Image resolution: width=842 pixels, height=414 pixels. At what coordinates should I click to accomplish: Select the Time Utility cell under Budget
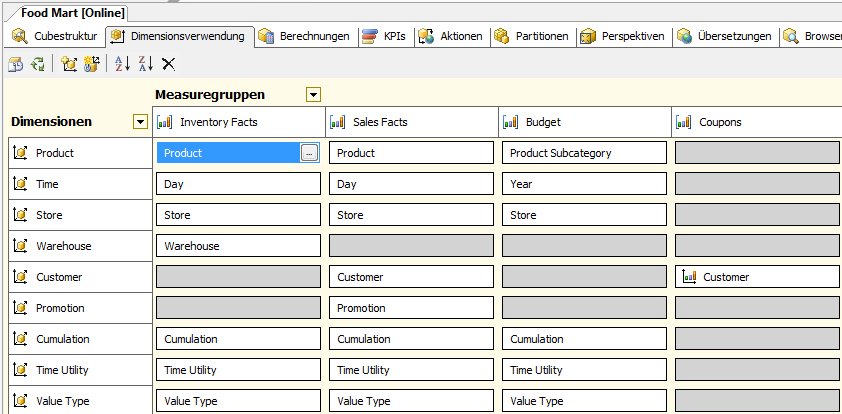click(584, 370)
